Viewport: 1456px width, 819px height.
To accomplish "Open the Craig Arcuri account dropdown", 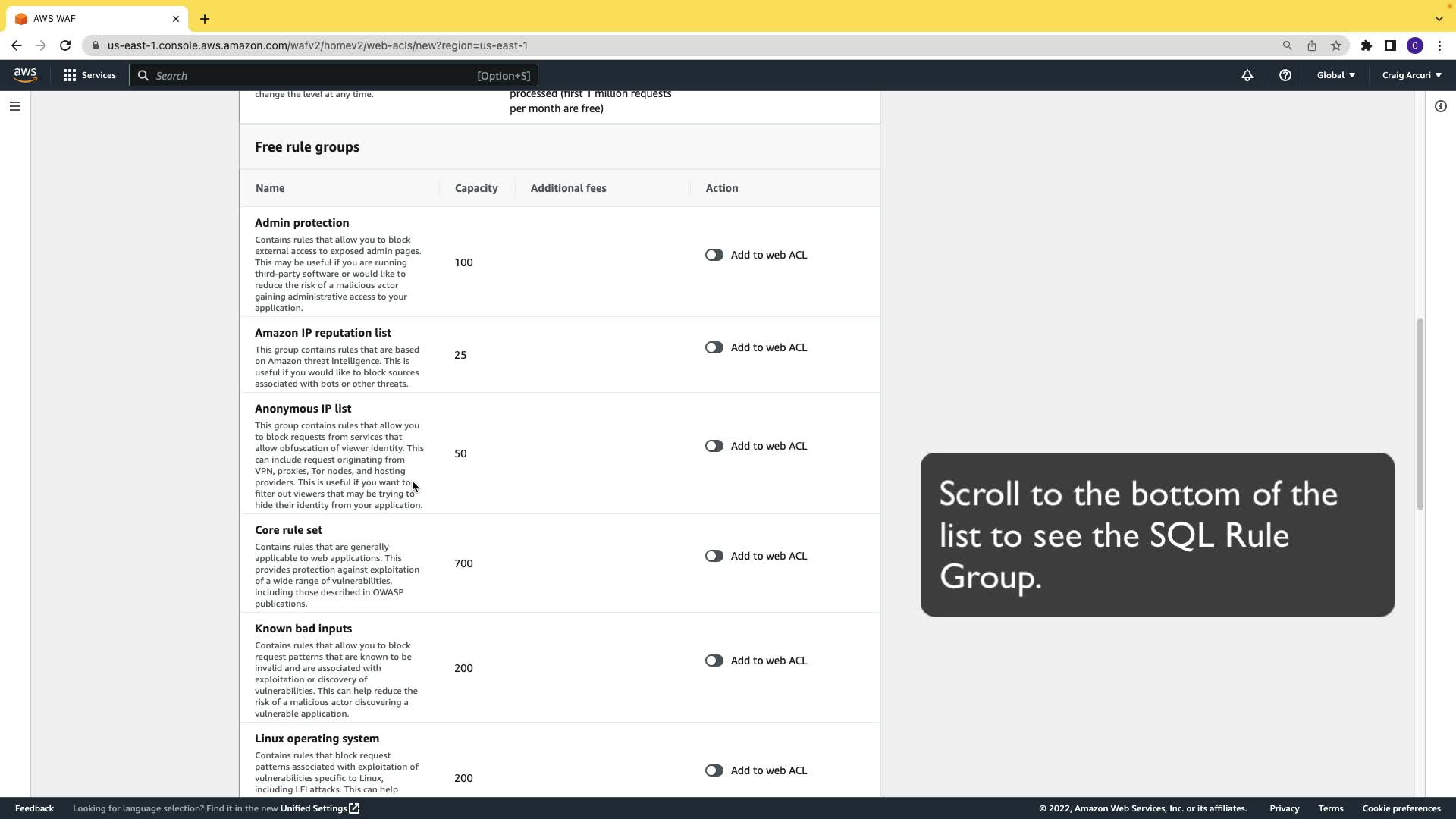I will [x=1411, y=75].
